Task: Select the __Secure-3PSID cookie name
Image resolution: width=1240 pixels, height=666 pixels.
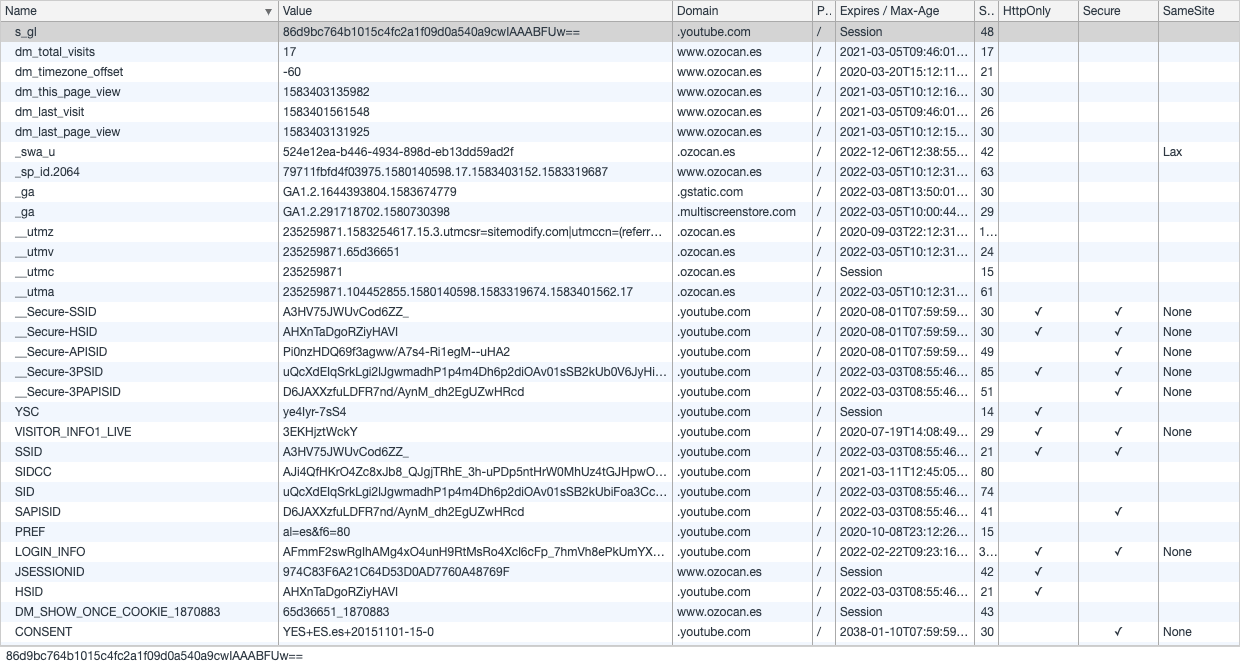Action: tap(61, 372)
